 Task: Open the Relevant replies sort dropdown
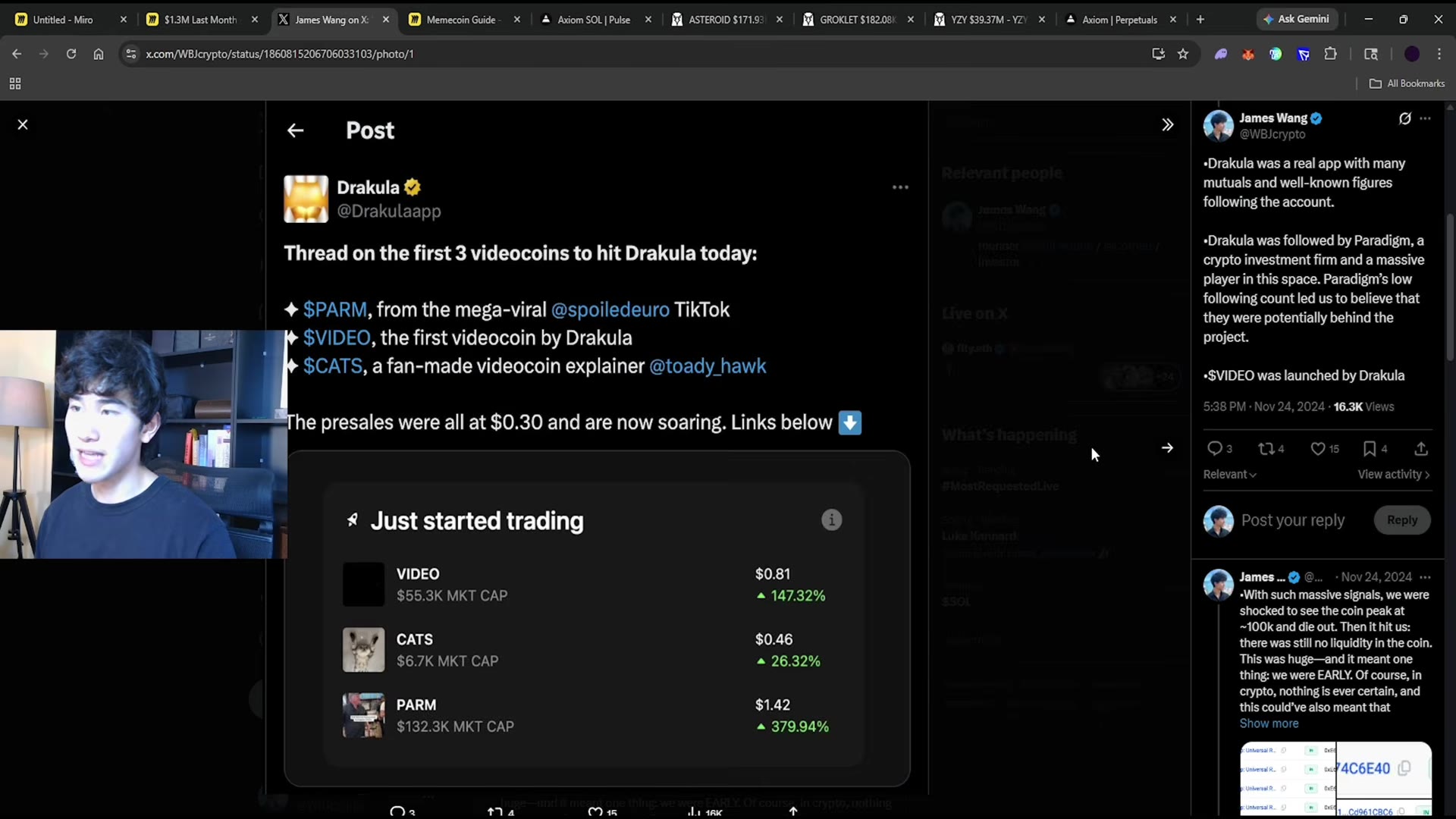click(1230, 475)
